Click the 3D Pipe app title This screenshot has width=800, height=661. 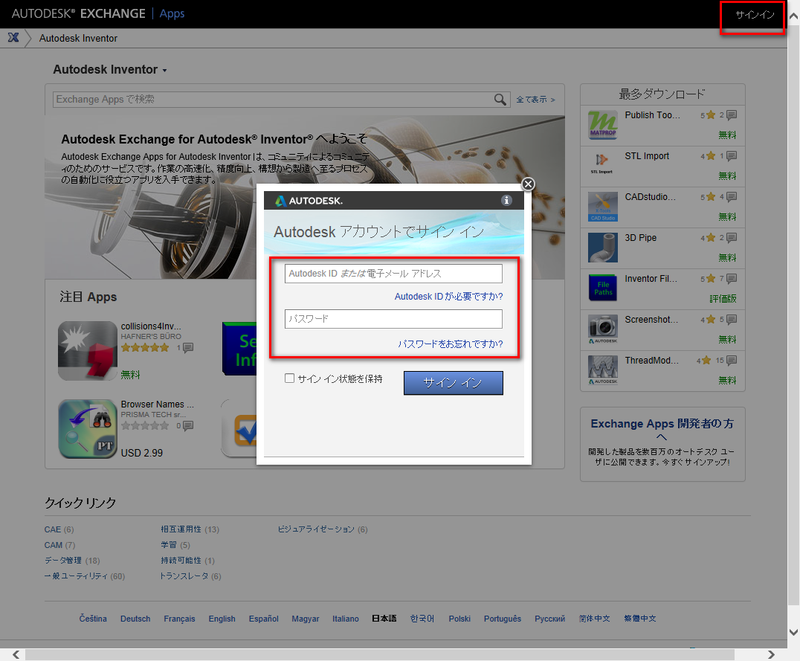click(x=640, y=238)
